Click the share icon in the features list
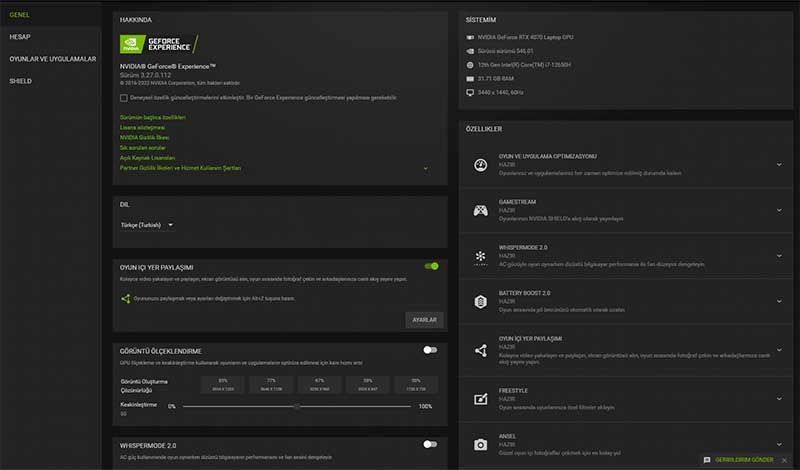The width and height of the screenshot is (800, 470). [x=481, y=350]
